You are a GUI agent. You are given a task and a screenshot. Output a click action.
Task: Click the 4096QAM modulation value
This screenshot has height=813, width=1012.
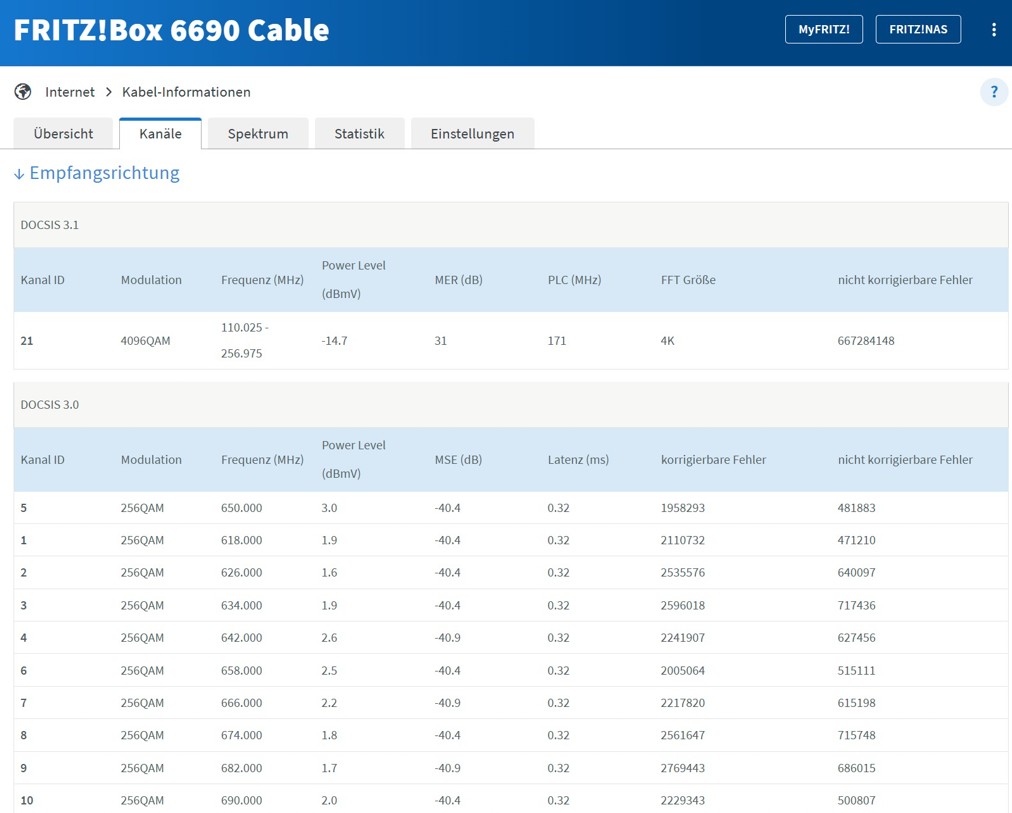pyautogui.click(x=145, y=341)
